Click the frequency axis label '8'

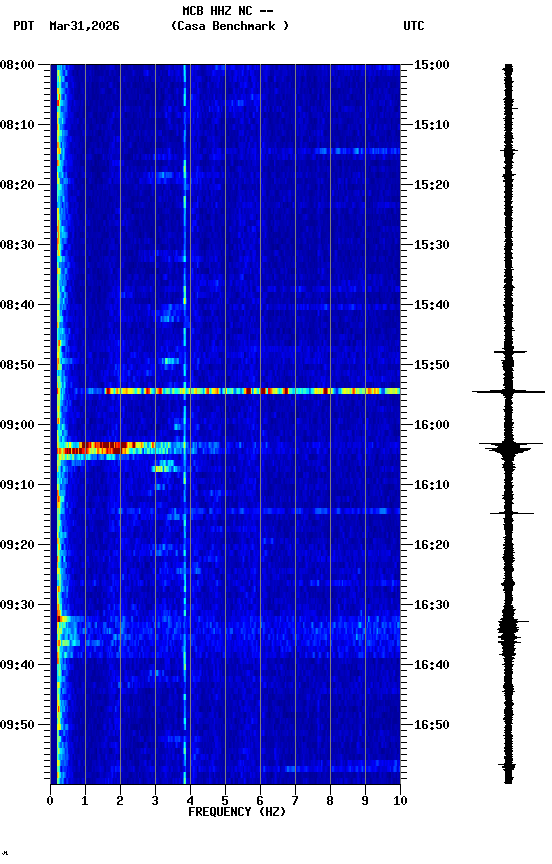330,801
